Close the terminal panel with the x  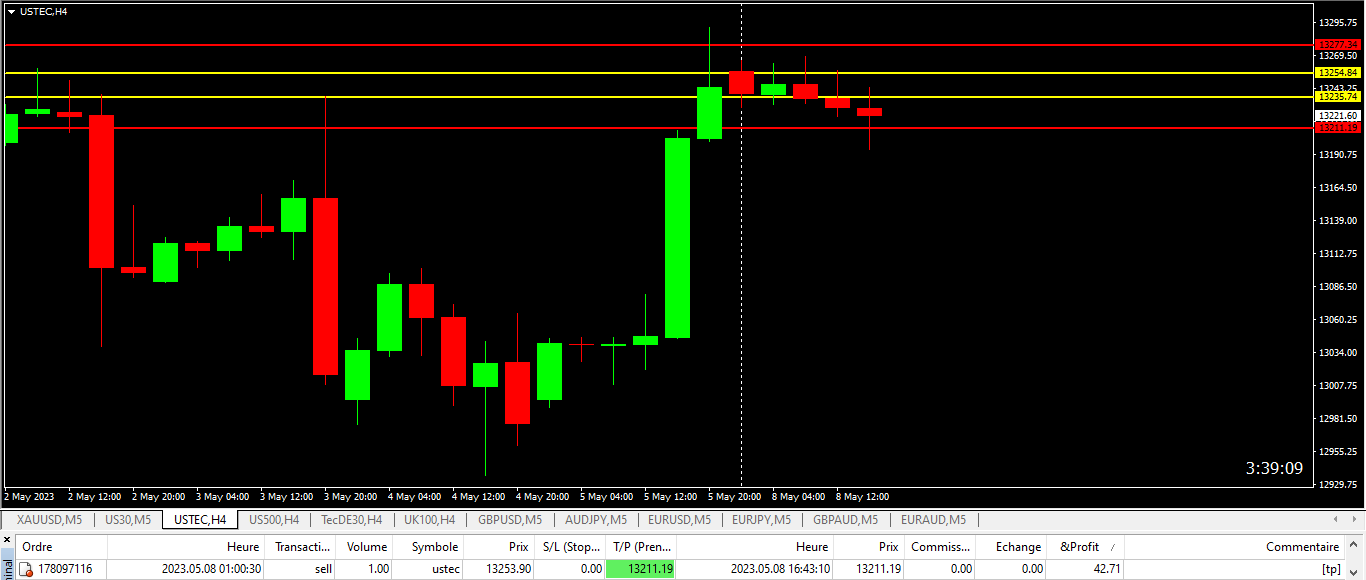[x=5, y=540]
